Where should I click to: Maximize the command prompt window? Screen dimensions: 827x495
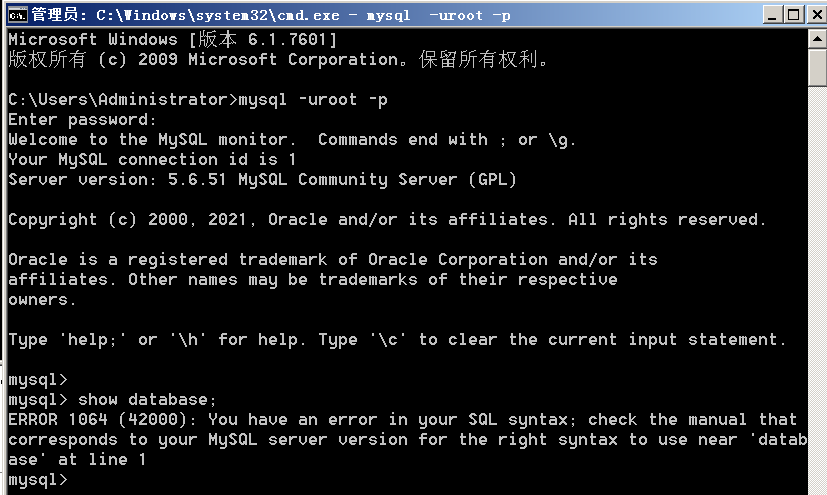tap(794, 15)
